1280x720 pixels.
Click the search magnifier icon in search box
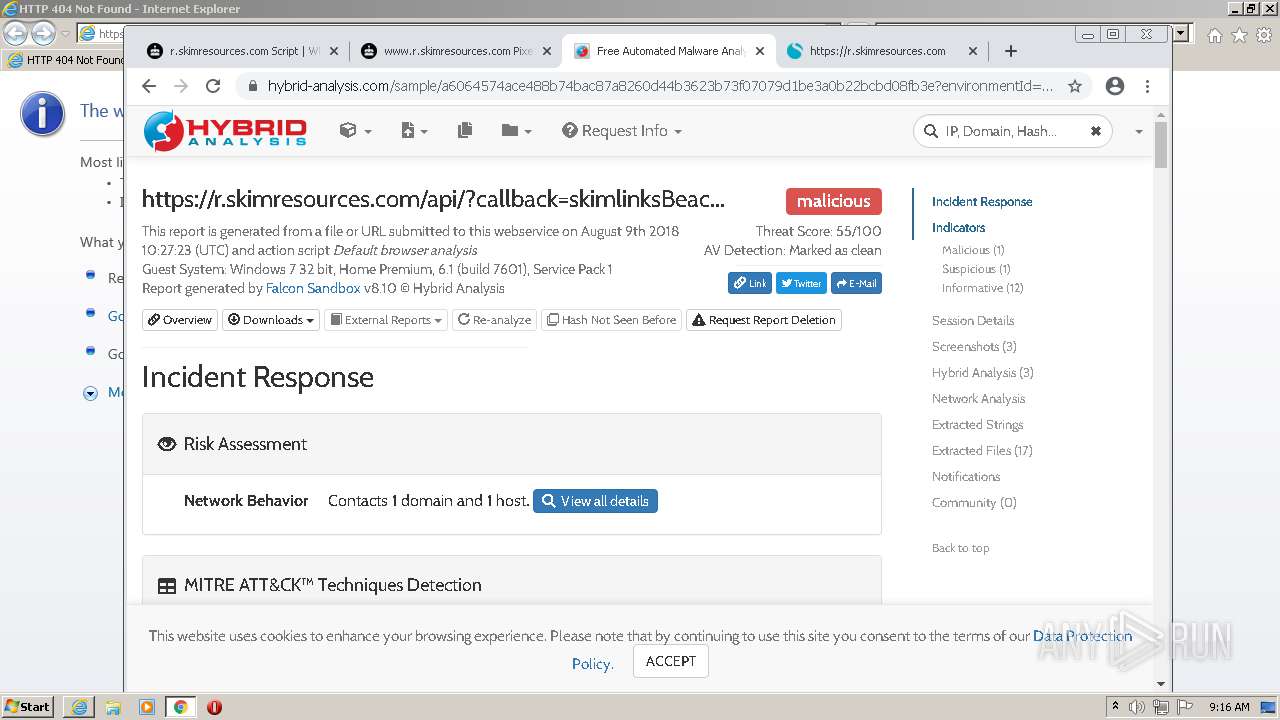point(930,131)
